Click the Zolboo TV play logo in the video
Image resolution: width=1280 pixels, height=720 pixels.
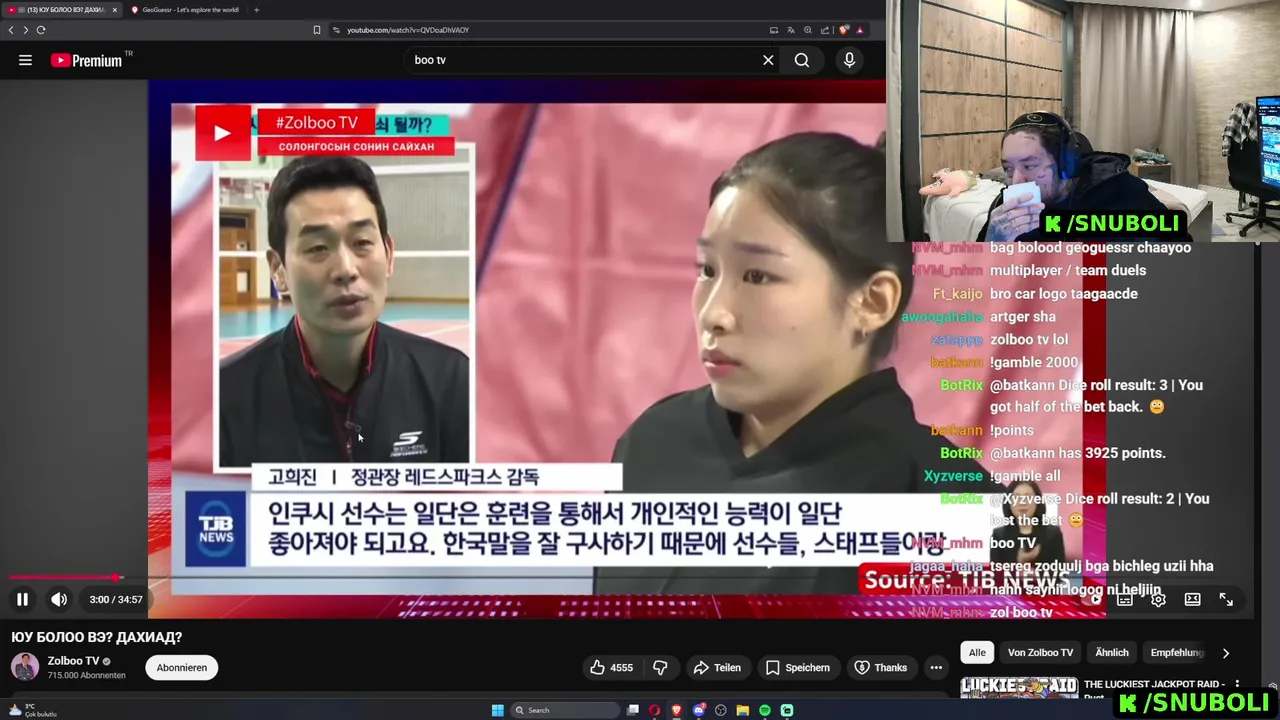coord(222,133)
